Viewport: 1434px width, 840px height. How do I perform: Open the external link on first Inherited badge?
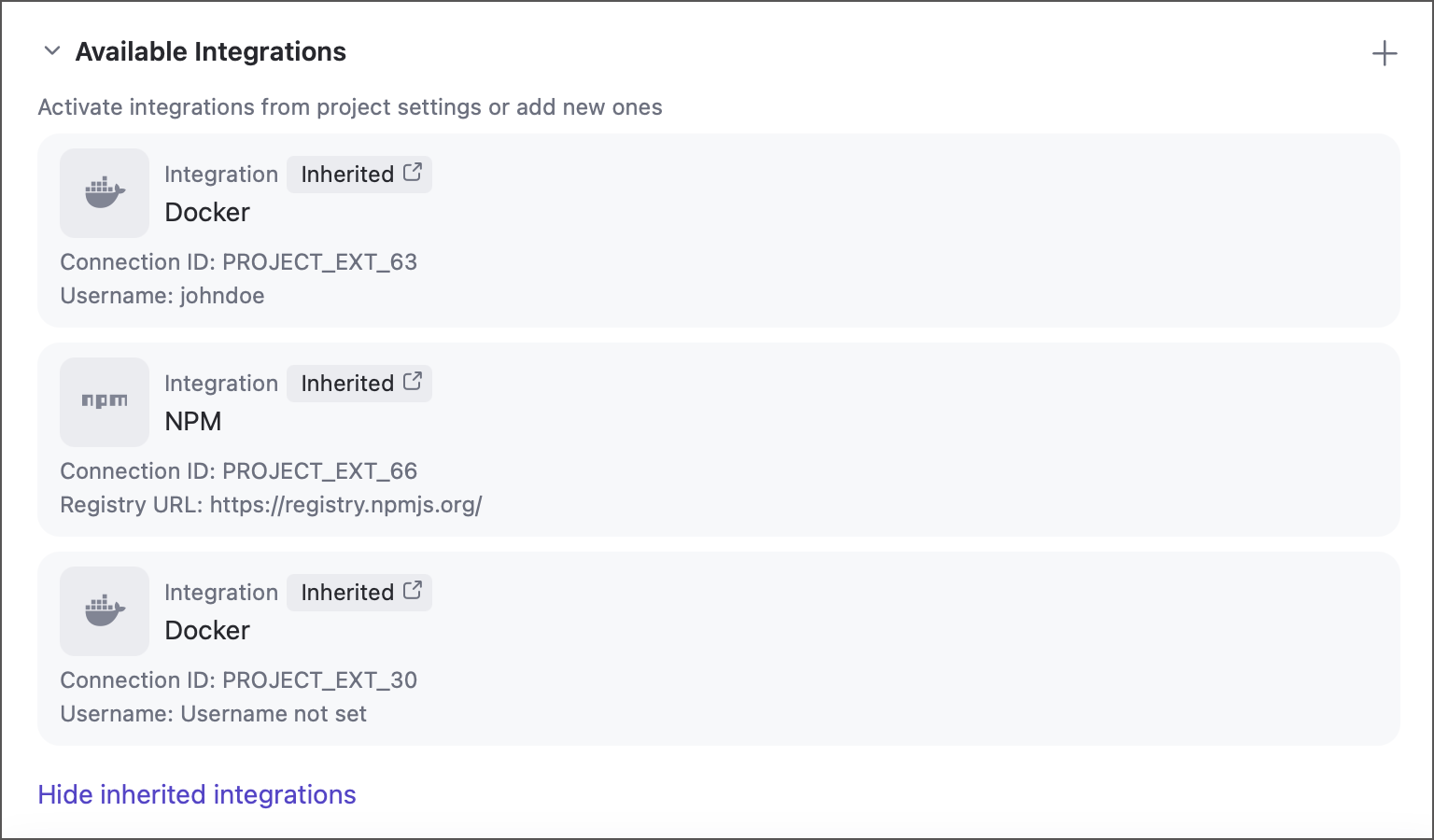pyautogui.click(x=414, y=174)
